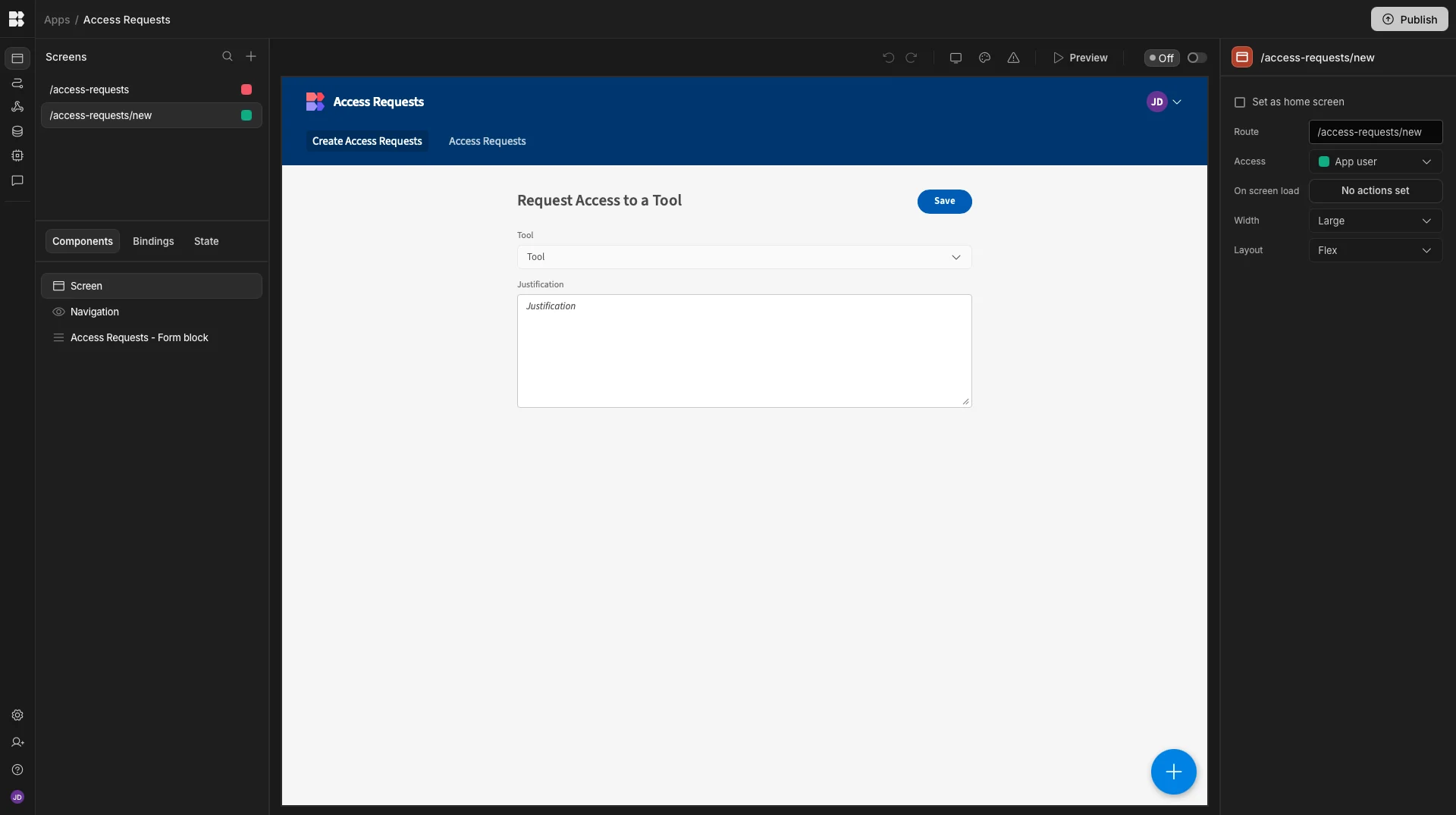
Task: Click the Preview button
Action: 1080,58
